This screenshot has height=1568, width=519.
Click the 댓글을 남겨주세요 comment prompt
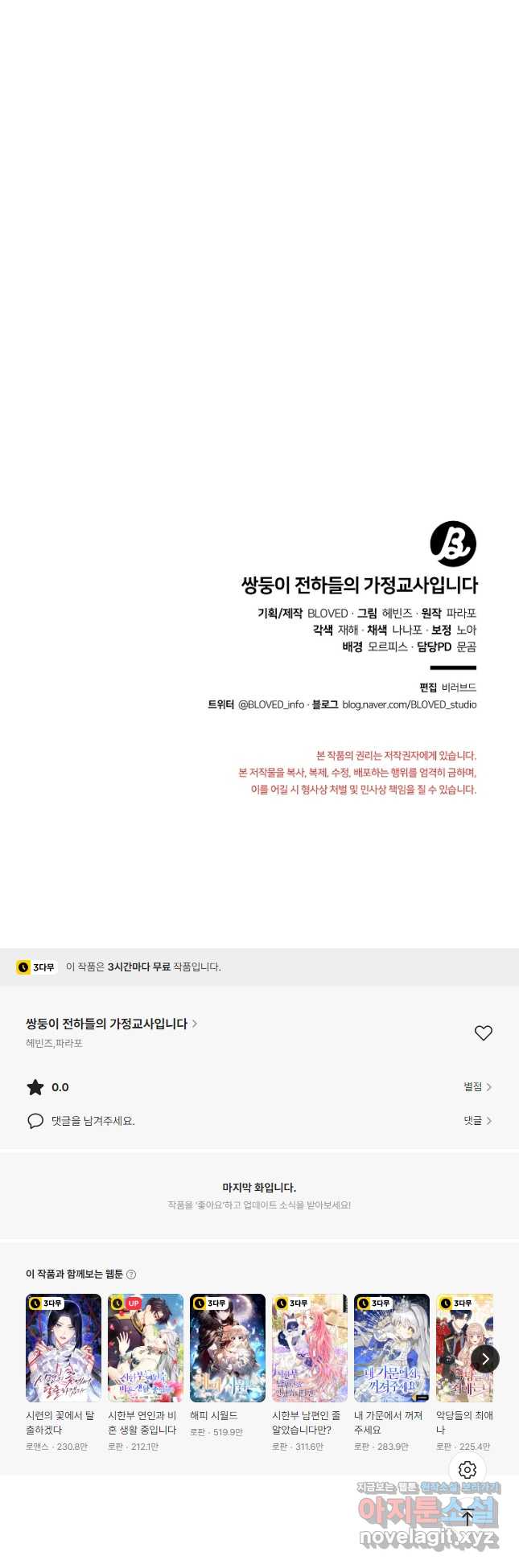pyautogui.click(x=93, y=1121)
